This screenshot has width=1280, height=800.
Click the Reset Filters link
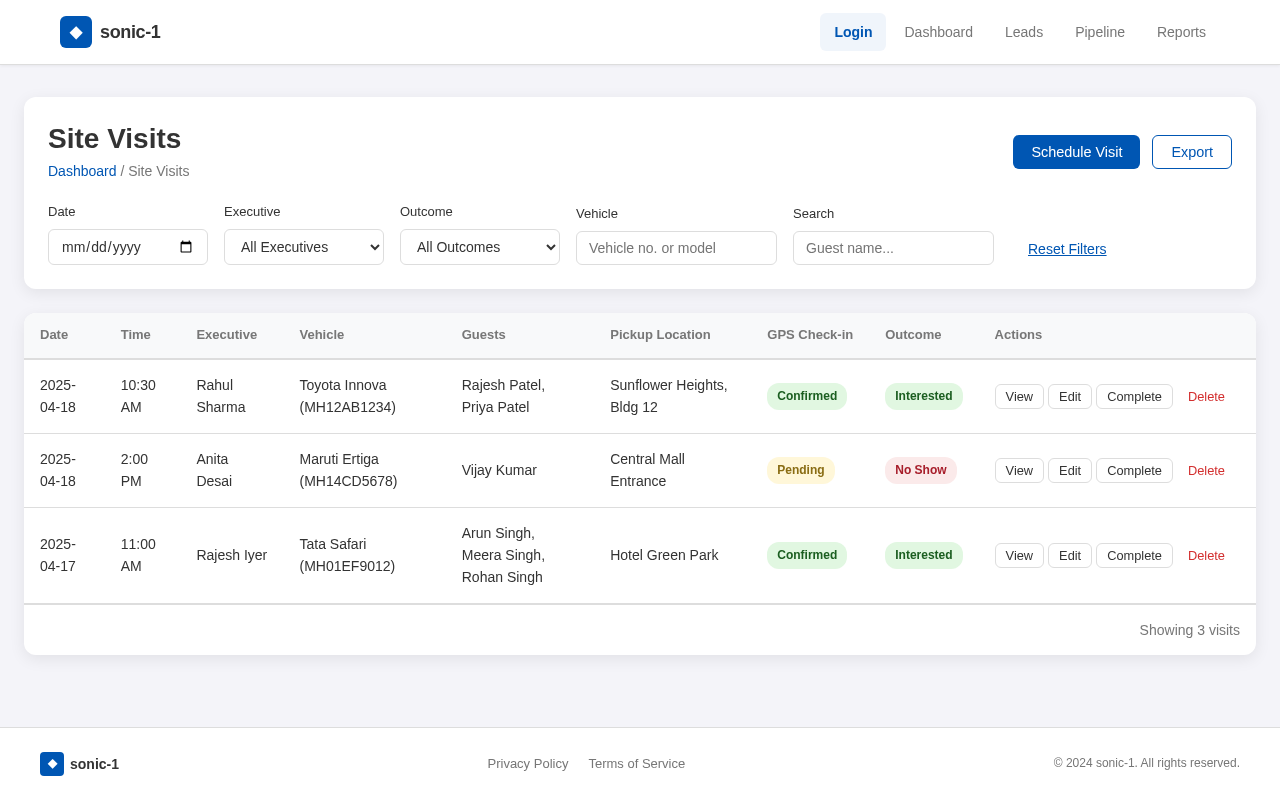click(1067, 249)
